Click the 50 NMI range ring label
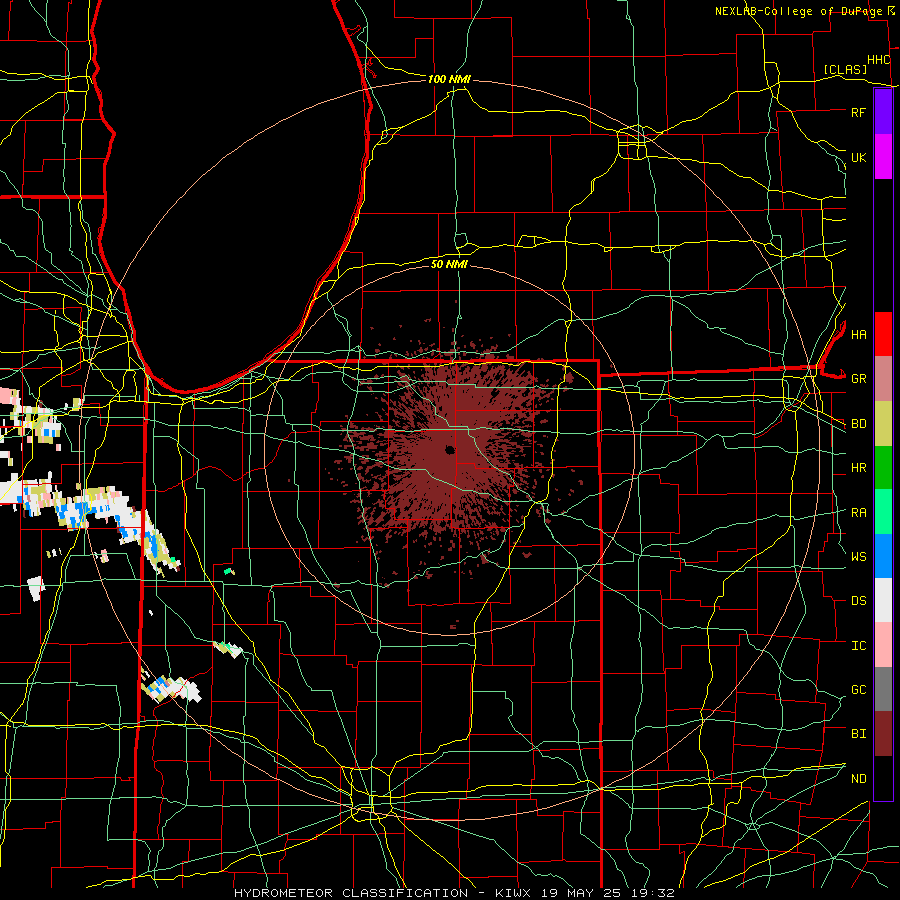Image resolution: width=900 pixels, height=900 pixels. [449, 264]
